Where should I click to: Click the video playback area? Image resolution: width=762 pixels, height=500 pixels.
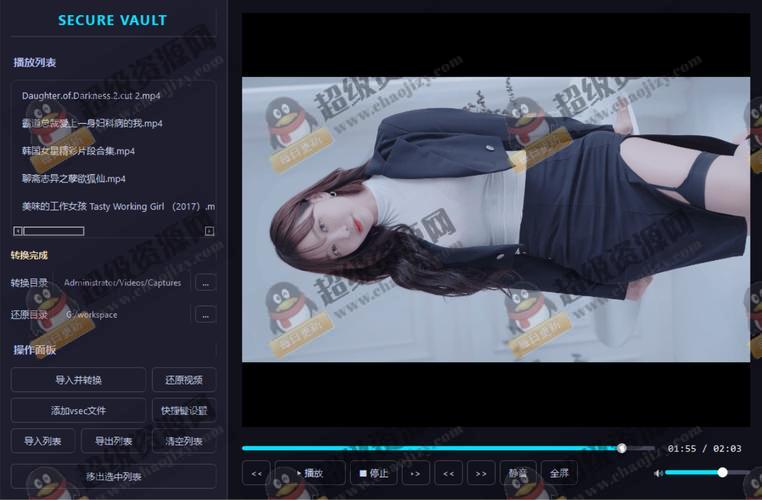coord(496,220)
